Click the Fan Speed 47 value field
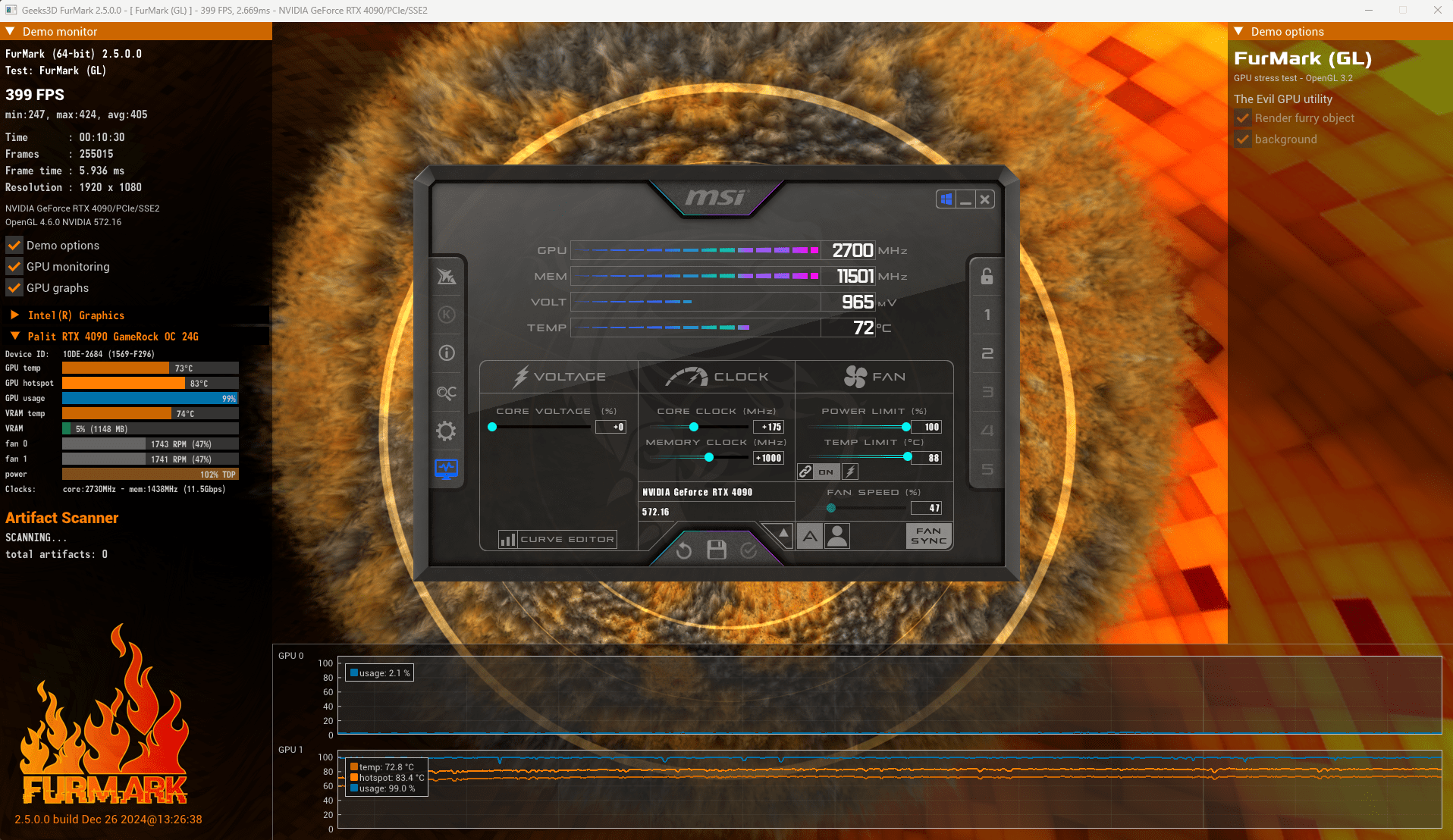Viewport: 1453px width, 840px height. [926, 508]
